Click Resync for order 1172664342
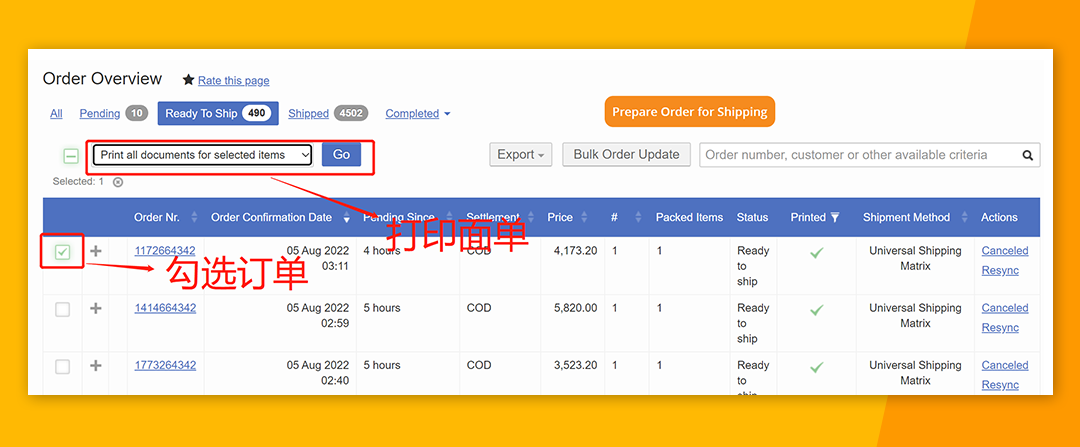 click(1000, 271)
